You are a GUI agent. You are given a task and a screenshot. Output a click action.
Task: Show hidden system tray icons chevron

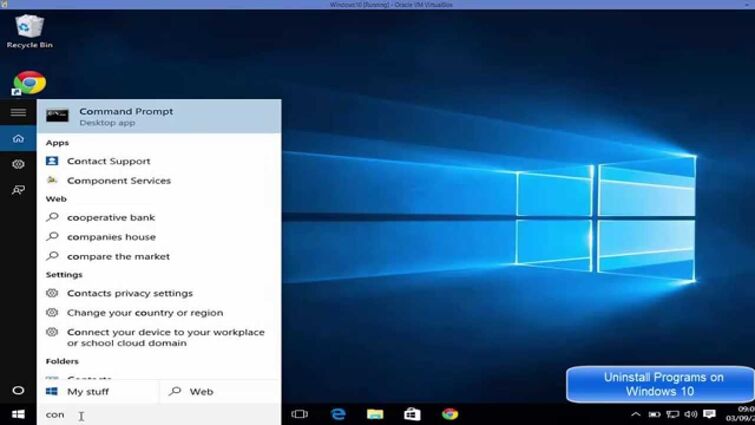(x=636, y=414)
